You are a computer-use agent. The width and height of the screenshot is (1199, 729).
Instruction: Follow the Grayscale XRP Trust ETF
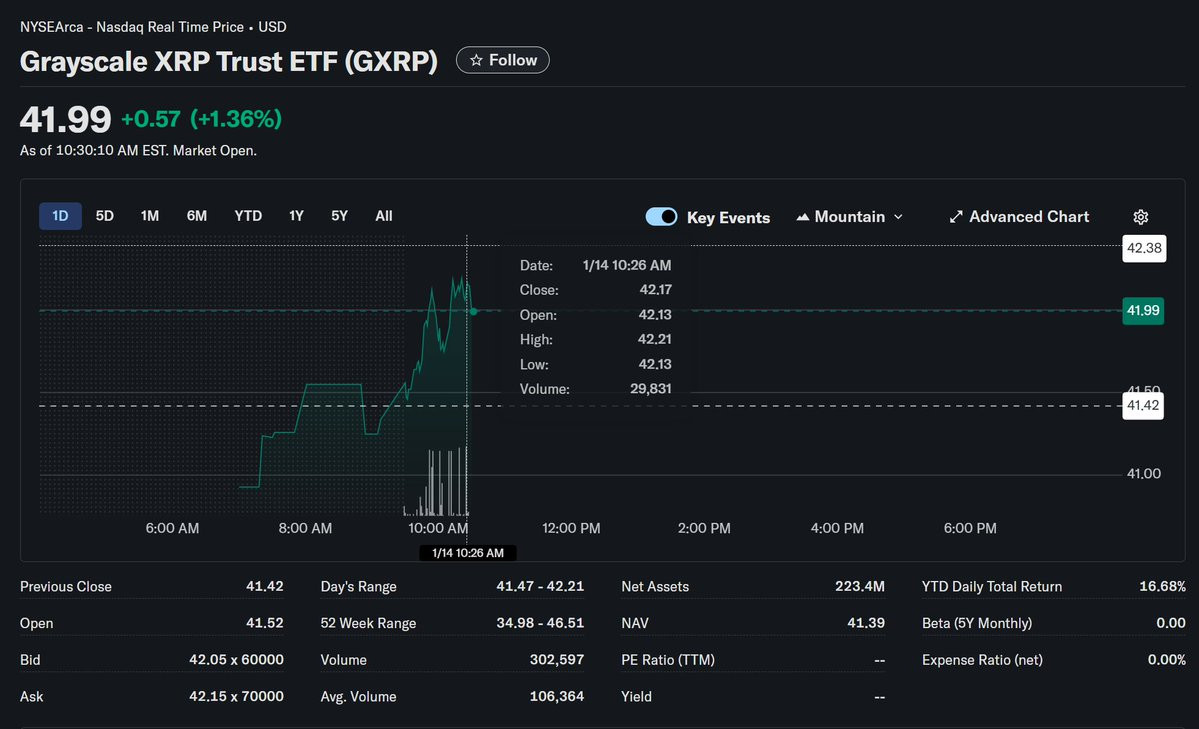(x=502, y=60)
